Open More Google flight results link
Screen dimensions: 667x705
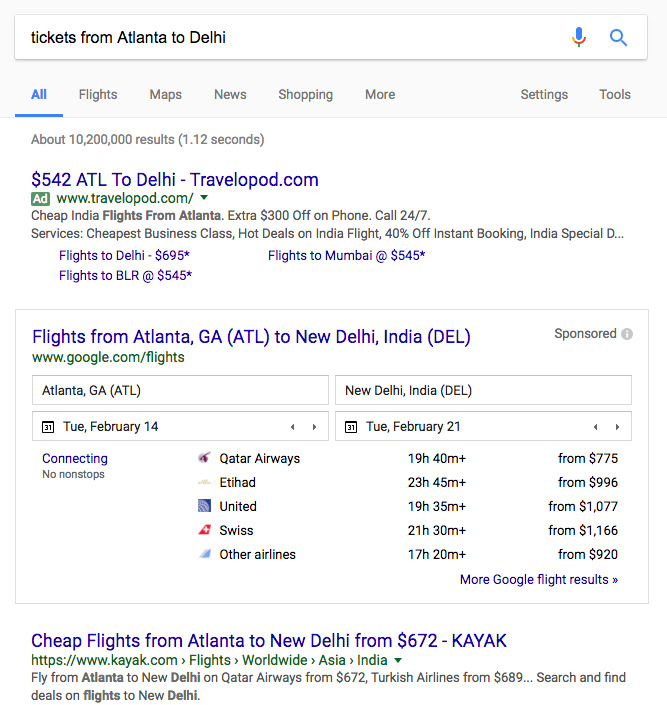point(539,580)
